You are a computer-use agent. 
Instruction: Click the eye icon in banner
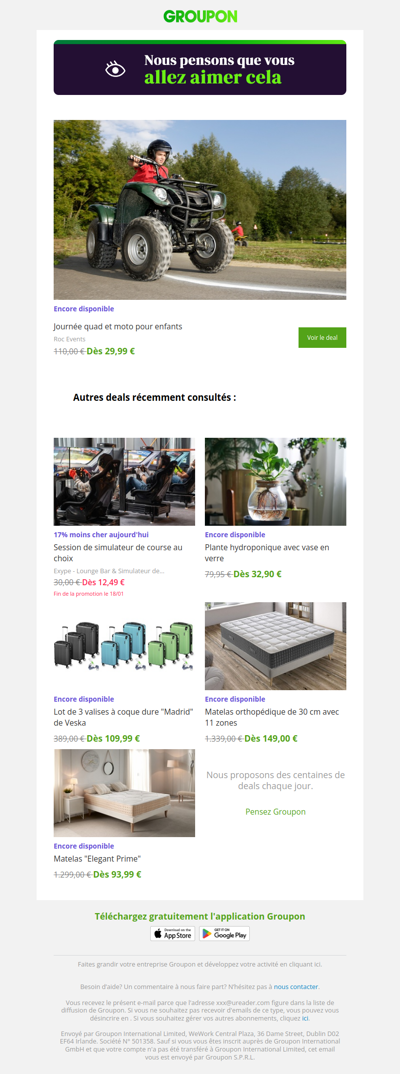pos(115,69)
